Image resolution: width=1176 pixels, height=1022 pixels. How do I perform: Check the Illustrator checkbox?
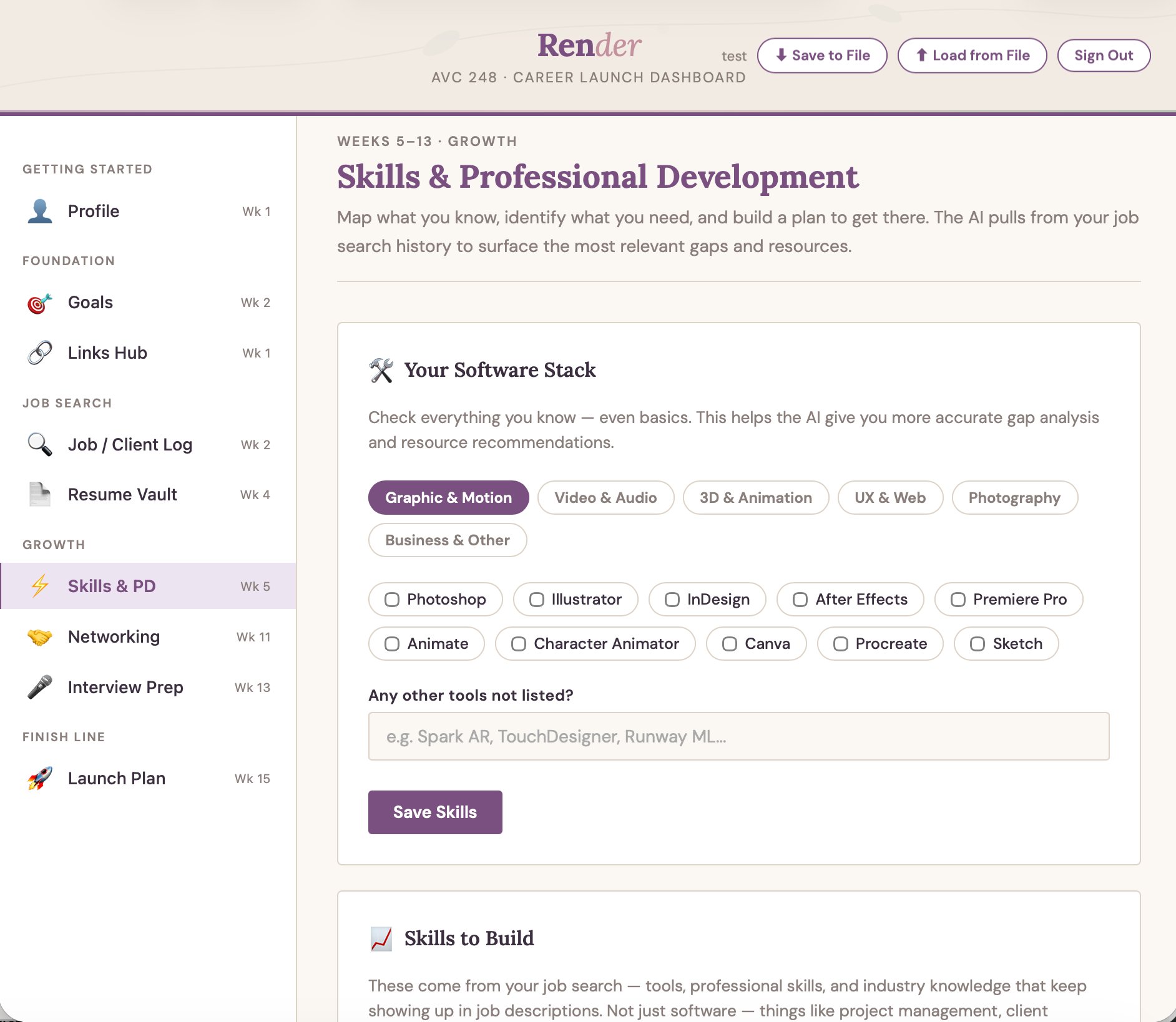click(x=537, y=600)
